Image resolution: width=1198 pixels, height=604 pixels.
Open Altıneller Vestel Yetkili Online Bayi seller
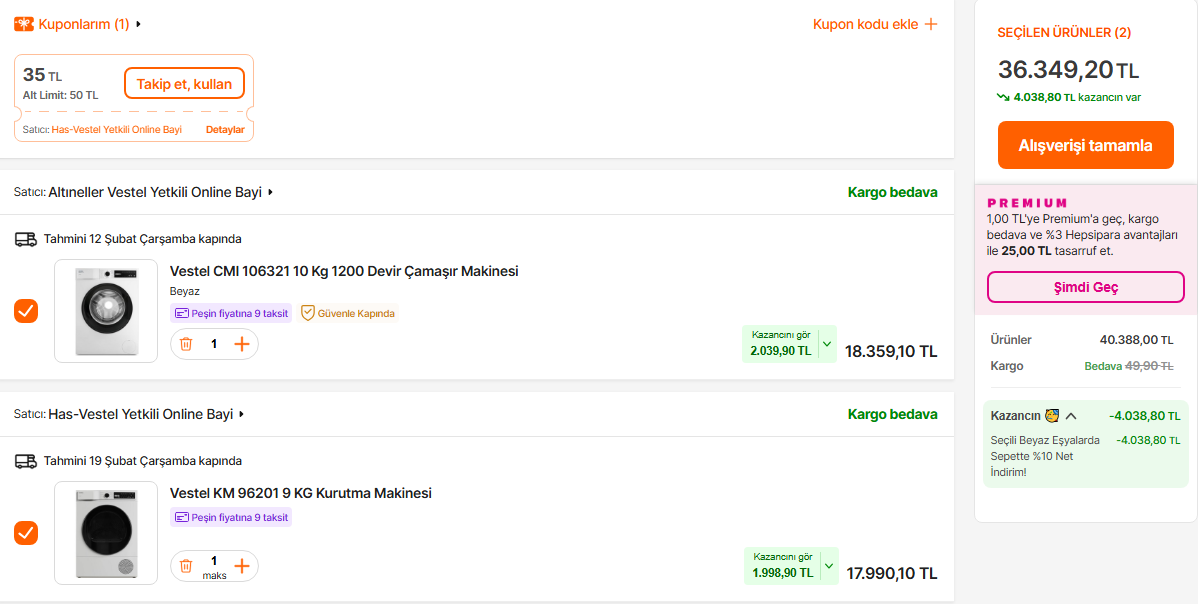coord(155,192)
